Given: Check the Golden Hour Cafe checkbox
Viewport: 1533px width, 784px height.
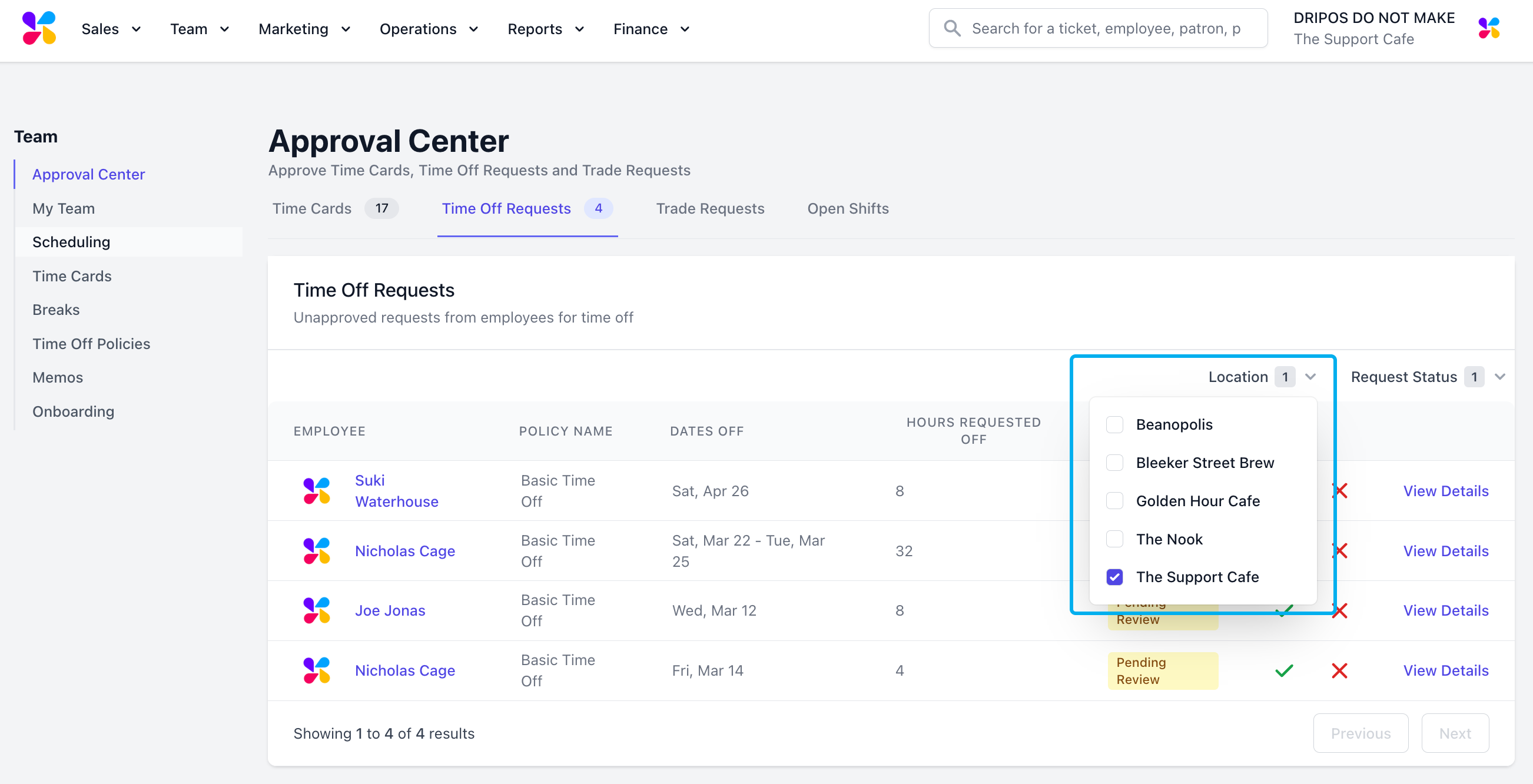Looking at the screenshot, I should tap(1114, 501).
